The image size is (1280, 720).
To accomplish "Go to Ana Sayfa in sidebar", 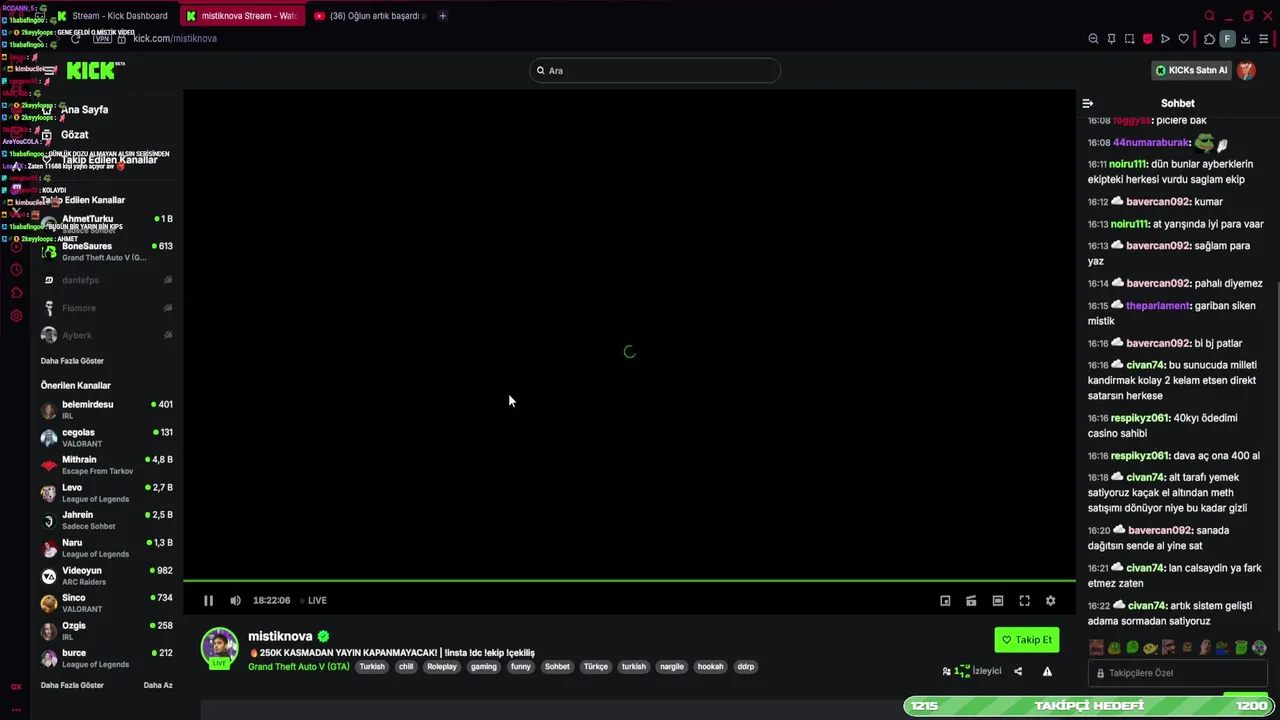I will point(85,110).
